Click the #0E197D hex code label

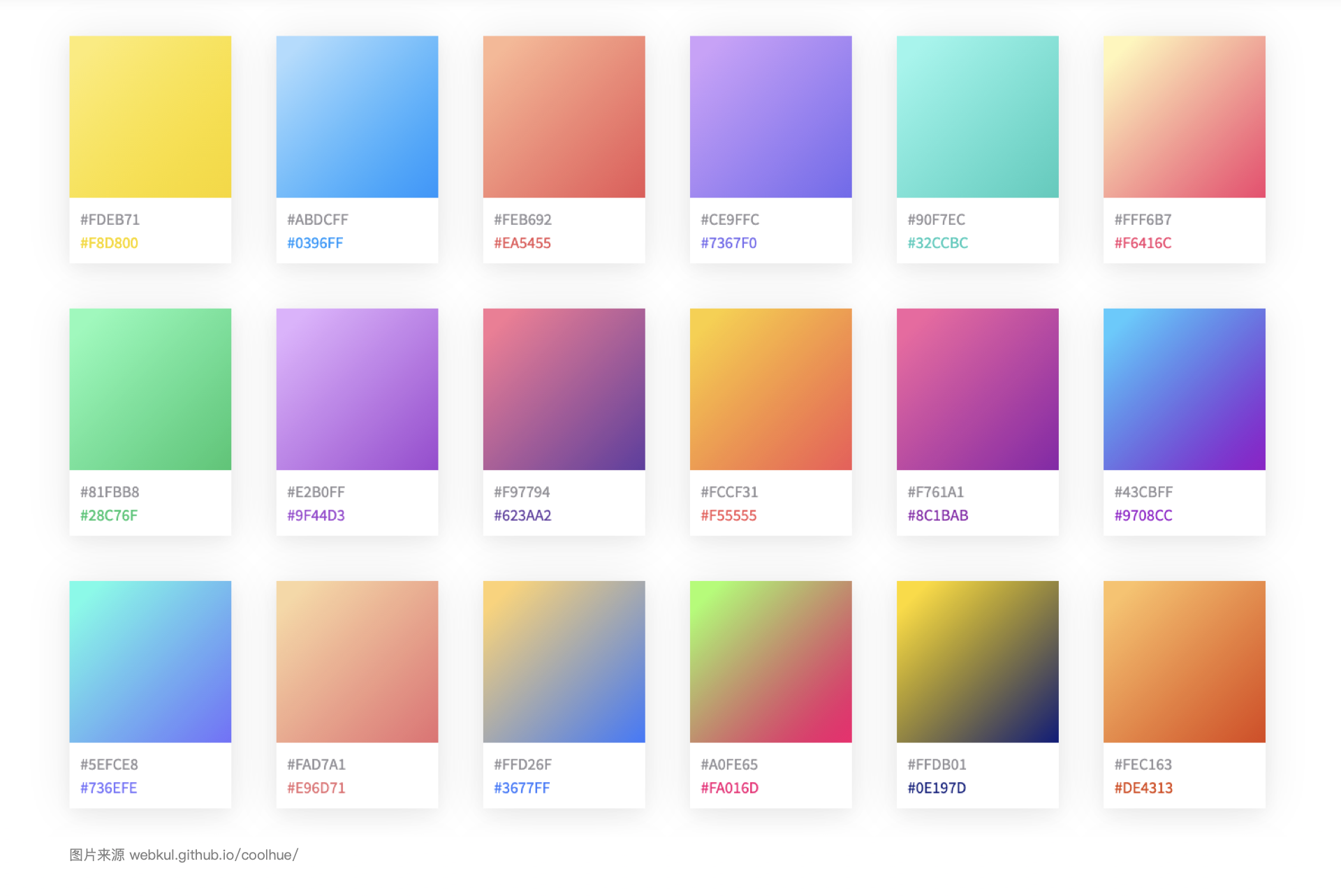(x=937, y=788)
